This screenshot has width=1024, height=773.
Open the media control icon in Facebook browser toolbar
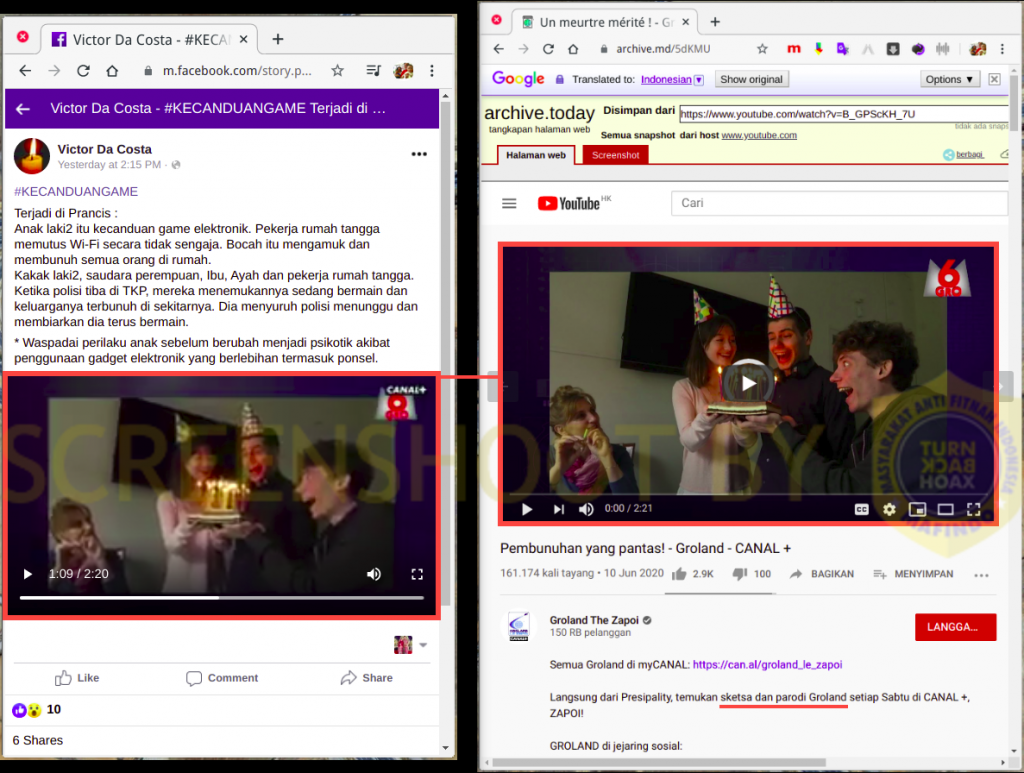[374, 71]
